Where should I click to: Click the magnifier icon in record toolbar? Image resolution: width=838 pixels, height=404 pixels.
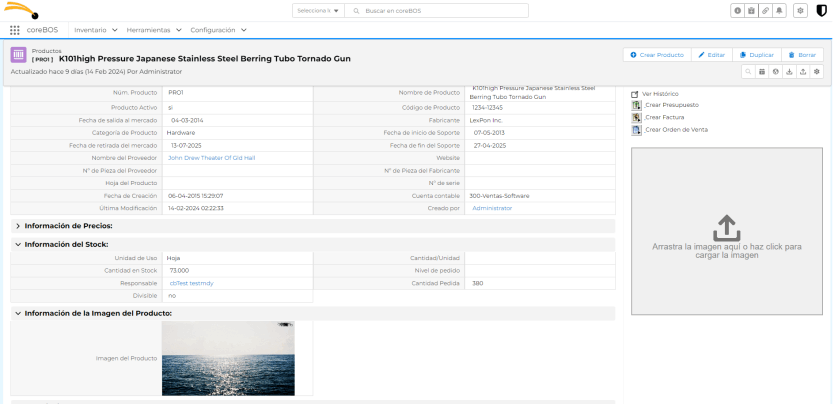[749, 72]
